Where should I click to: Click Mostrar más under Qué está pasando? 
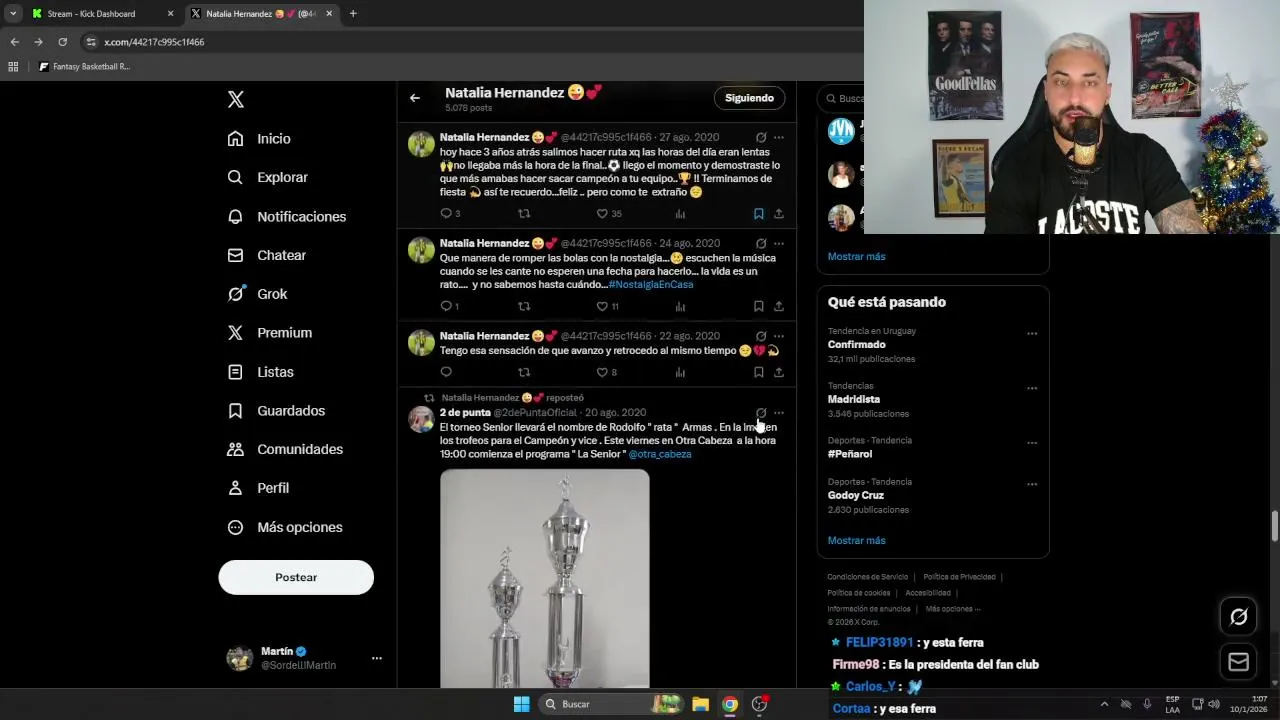856,540
